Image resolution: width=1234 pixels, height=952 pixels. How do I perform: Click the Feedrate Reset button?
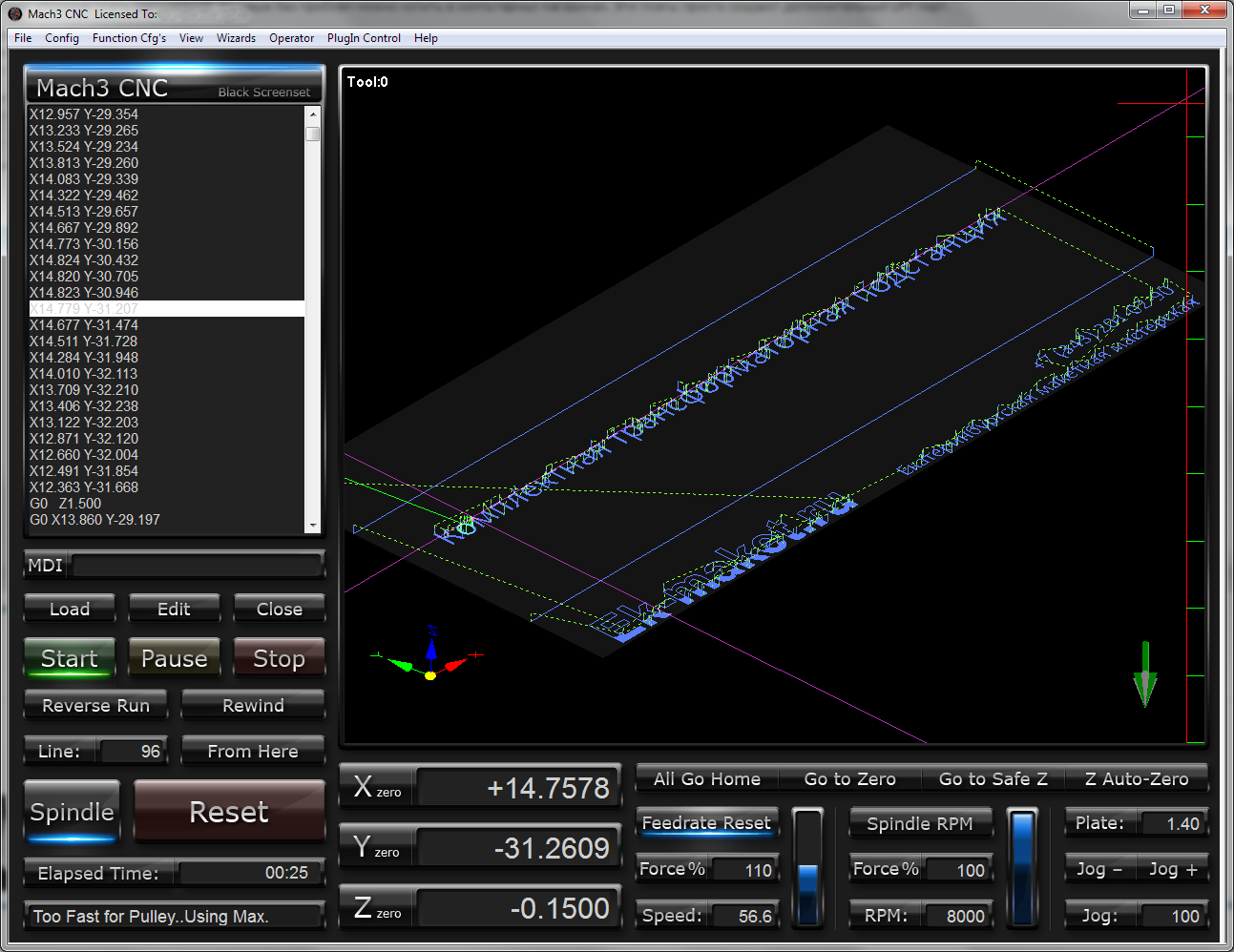(706, 822)
